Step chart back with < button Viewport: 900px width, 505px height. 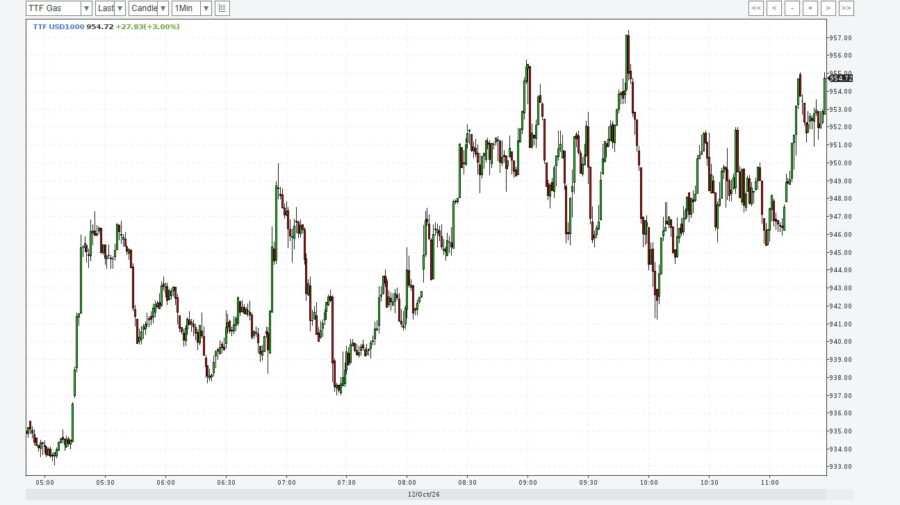774,8
